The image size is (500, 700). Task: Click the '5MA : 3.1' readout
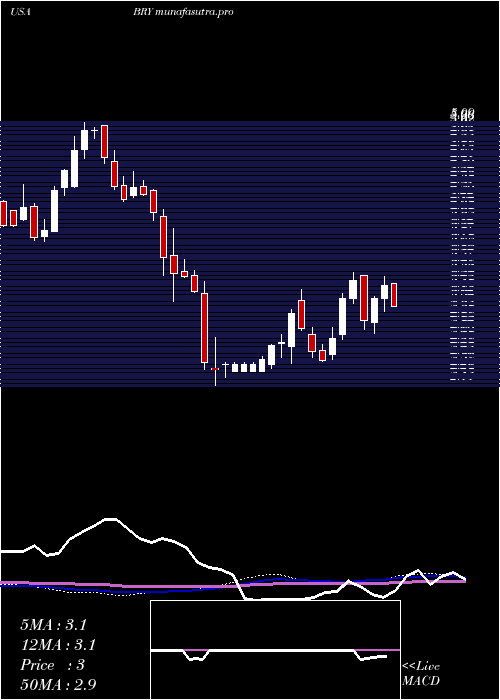54,625
